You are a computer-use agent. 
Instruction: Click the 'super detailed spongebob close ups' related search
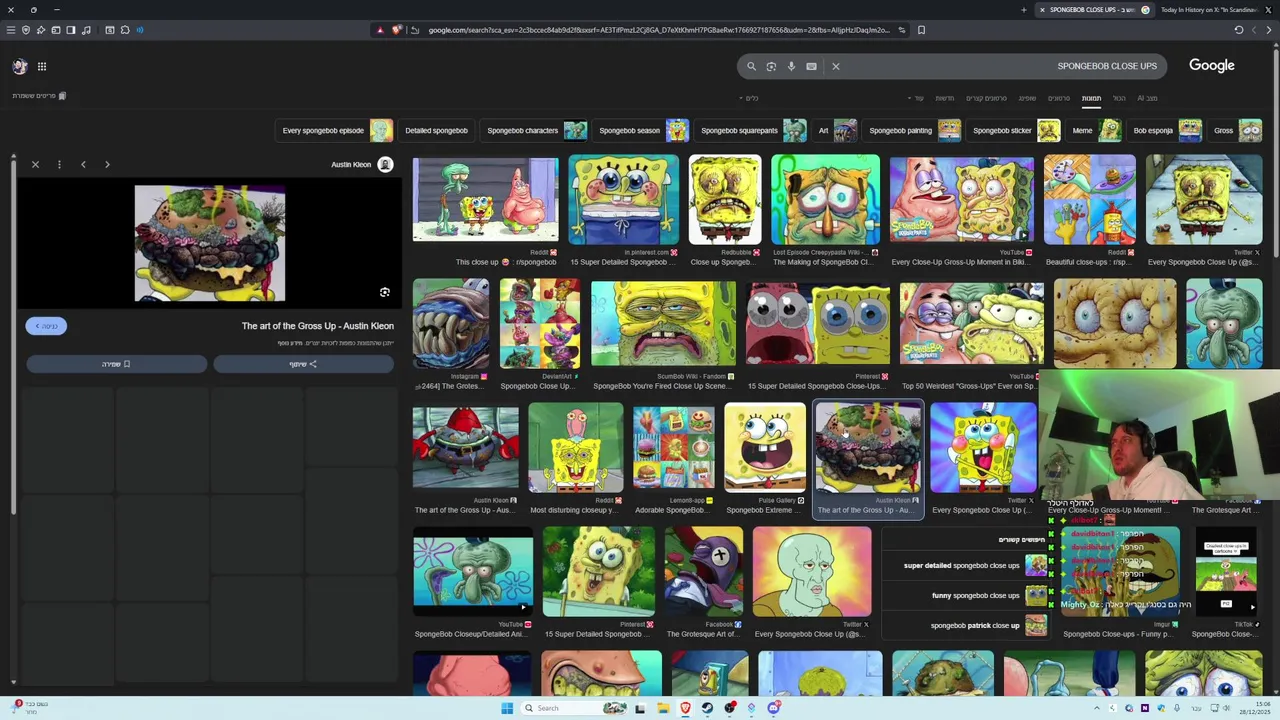965,565
